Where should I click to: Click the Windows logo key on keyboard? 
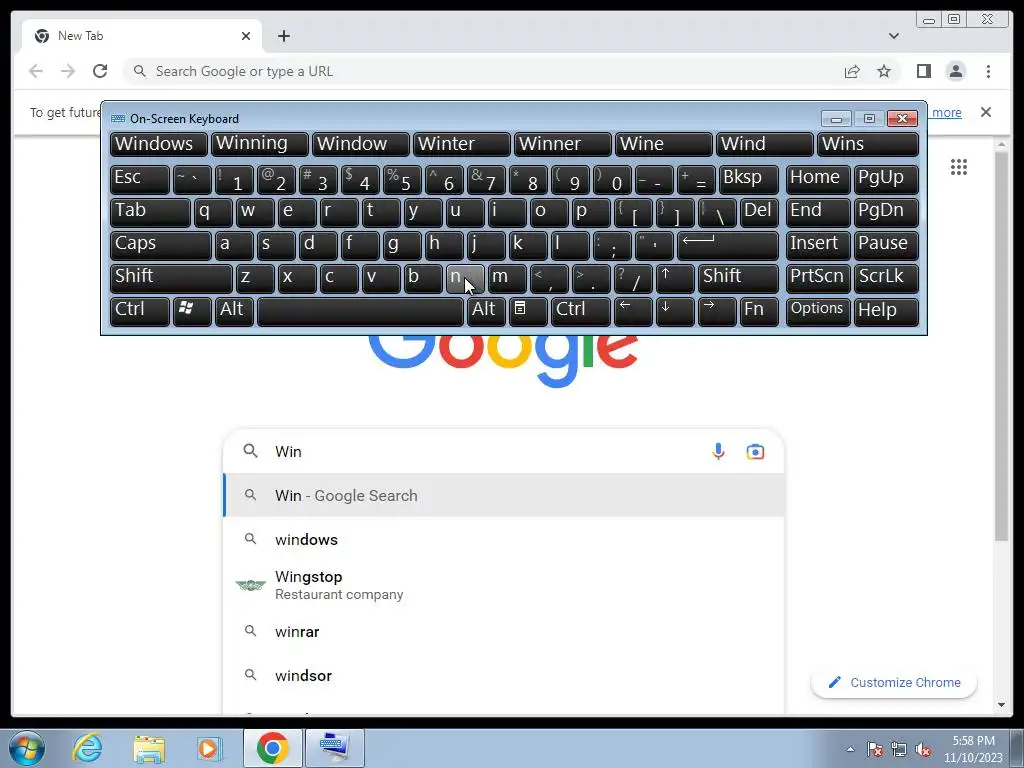pos(192,310)
